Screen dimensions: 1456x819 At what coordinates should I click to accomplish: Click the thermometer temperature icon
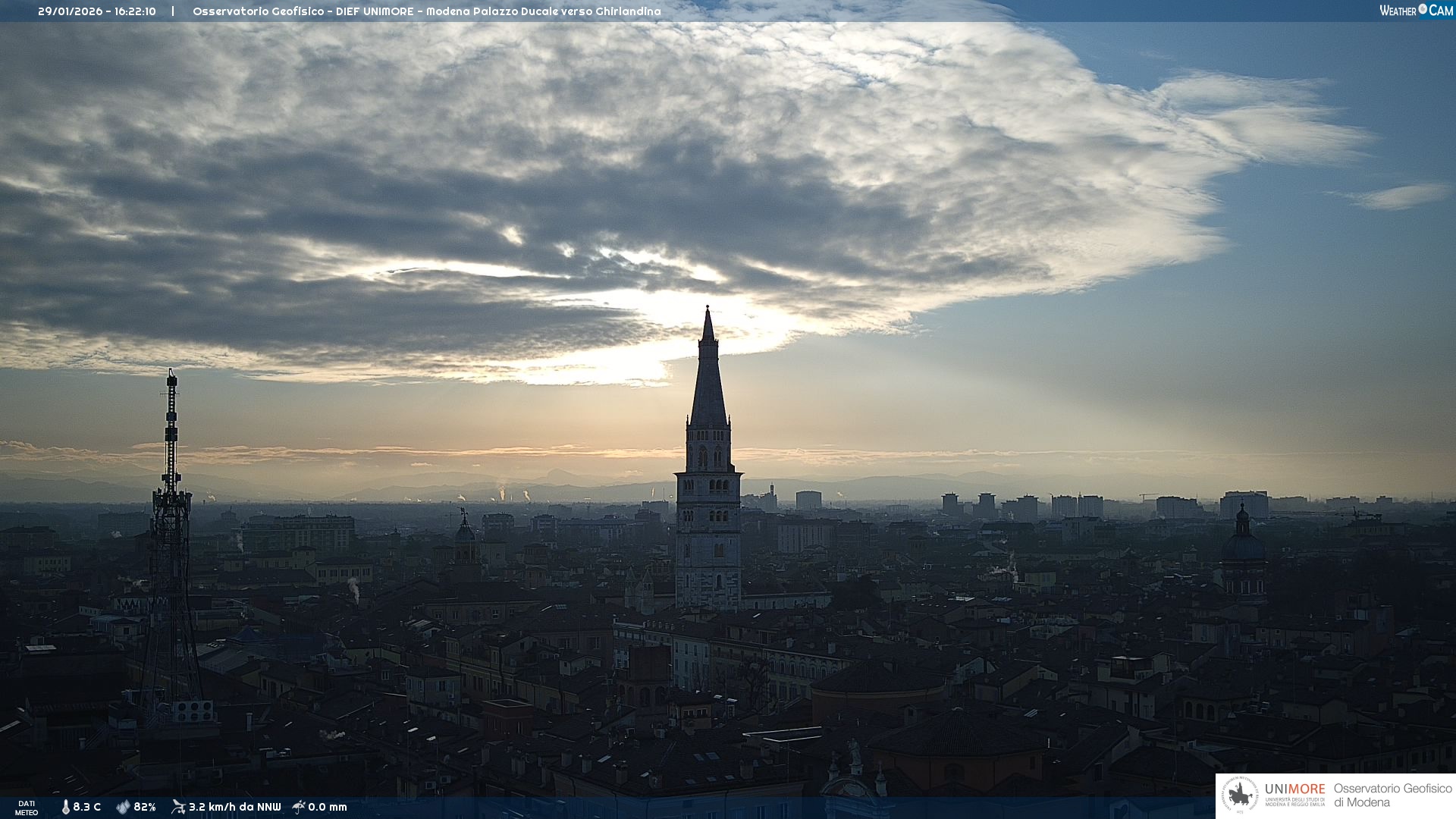(66, 807)
